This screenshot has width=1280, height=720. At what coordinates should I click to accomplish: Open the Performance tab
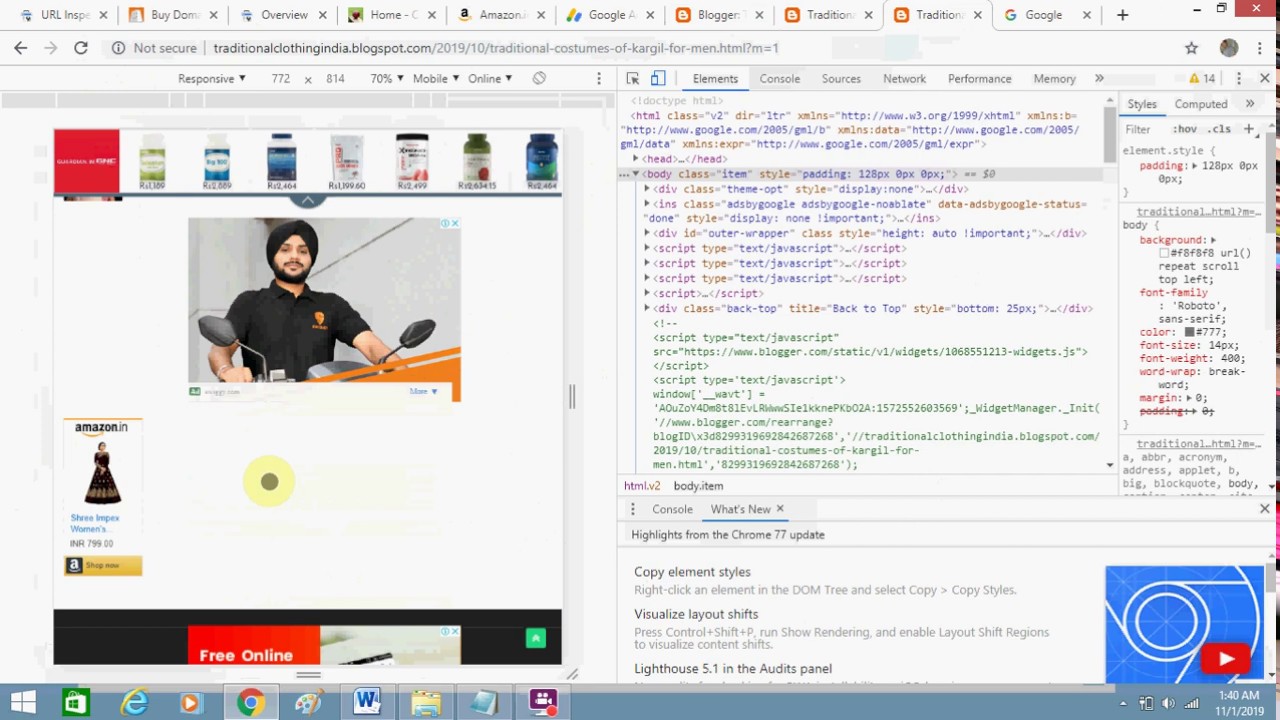[979, 78]
